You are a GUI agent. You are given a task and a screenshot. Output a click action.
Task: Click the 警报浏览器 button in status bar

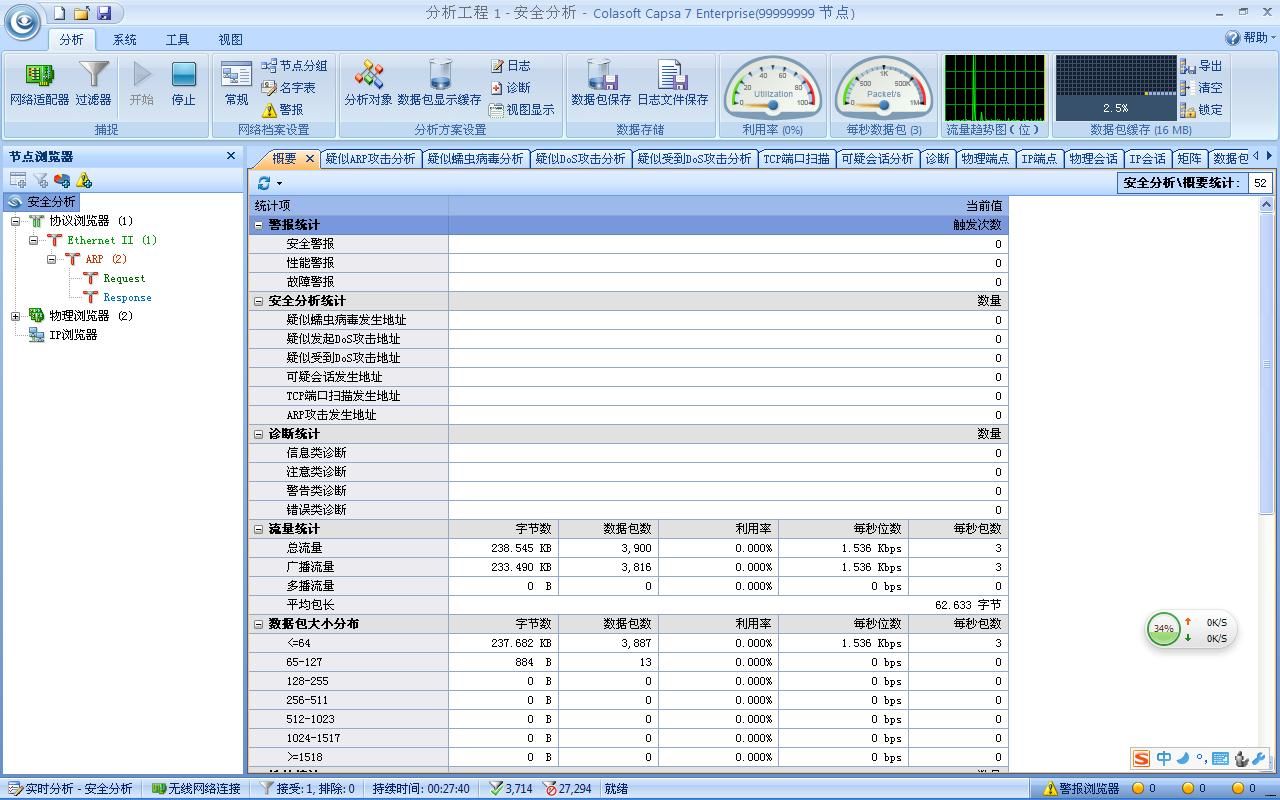coord(1081,788)
